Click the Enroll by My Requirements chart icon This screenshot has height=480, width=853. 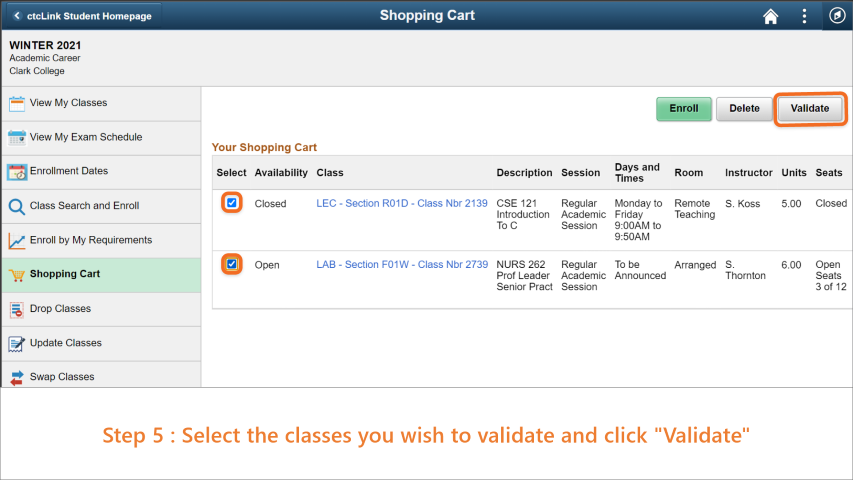[17, 241]
